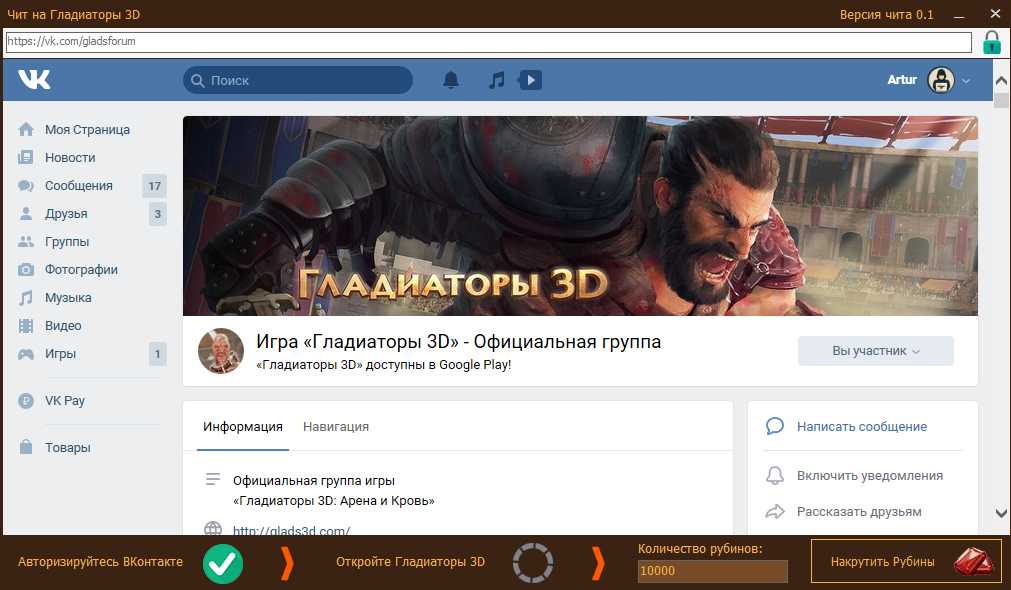This screenshot has height=590, width=1011.
Task: Switch to the Информация tab
Action: [x=243, y=427]
